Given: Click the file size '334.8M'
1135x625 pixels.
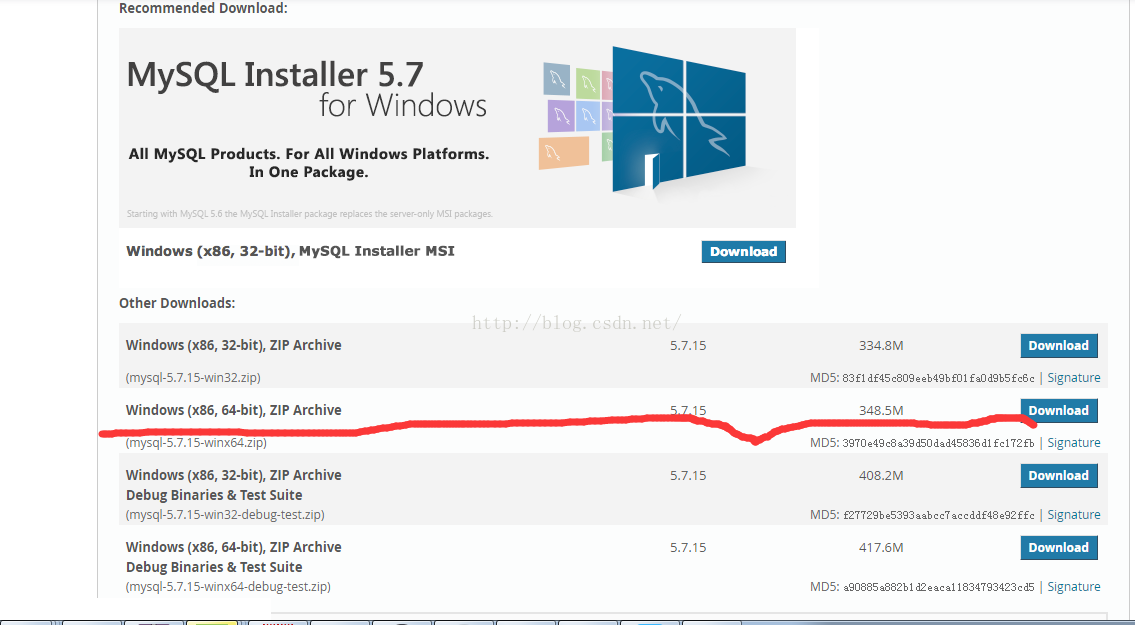Looking at the screenshot, I should pyautogui.click(x=881, y=345).
